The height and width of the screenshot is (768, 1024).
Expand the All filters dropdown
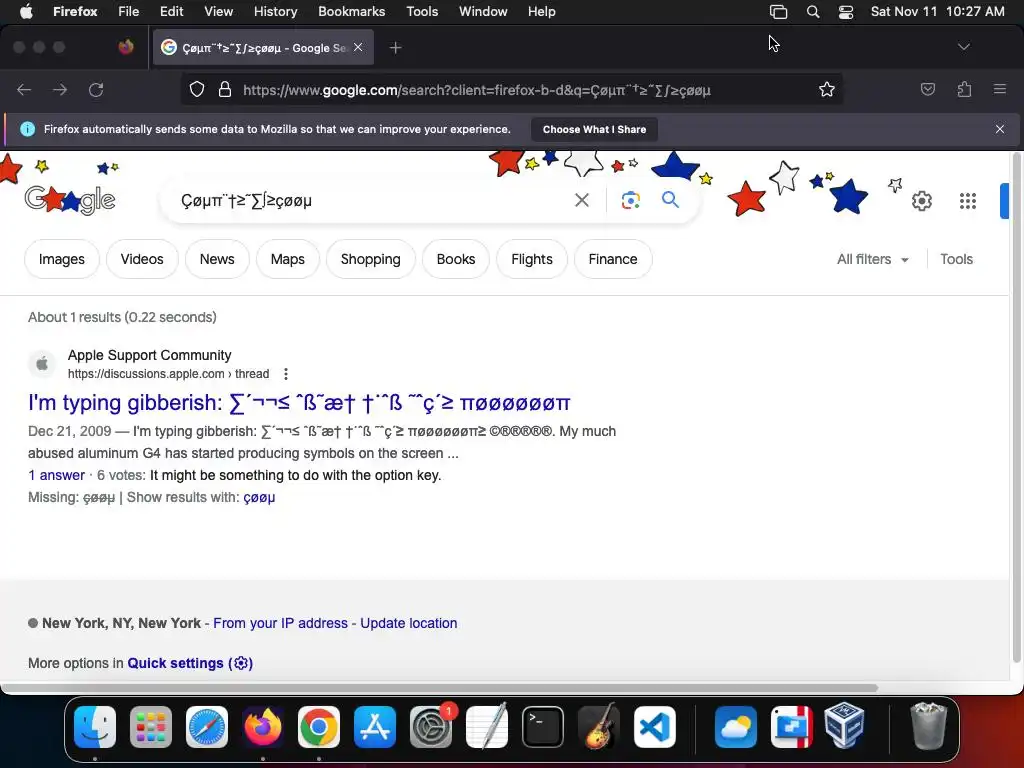point(872,259)
